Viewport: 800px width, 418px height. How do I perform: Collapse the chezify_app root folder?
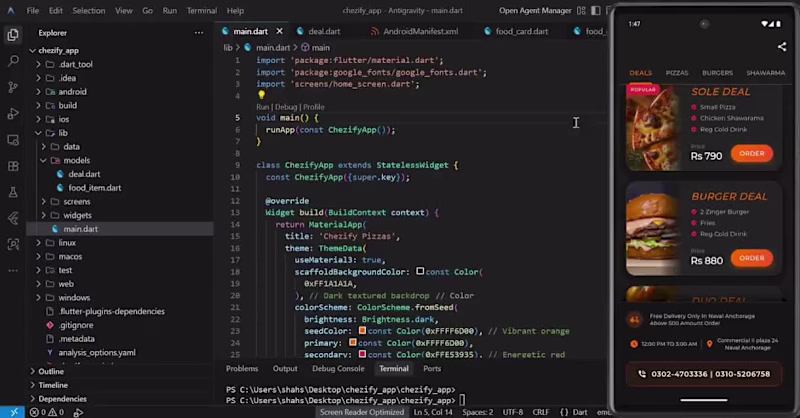32,51
